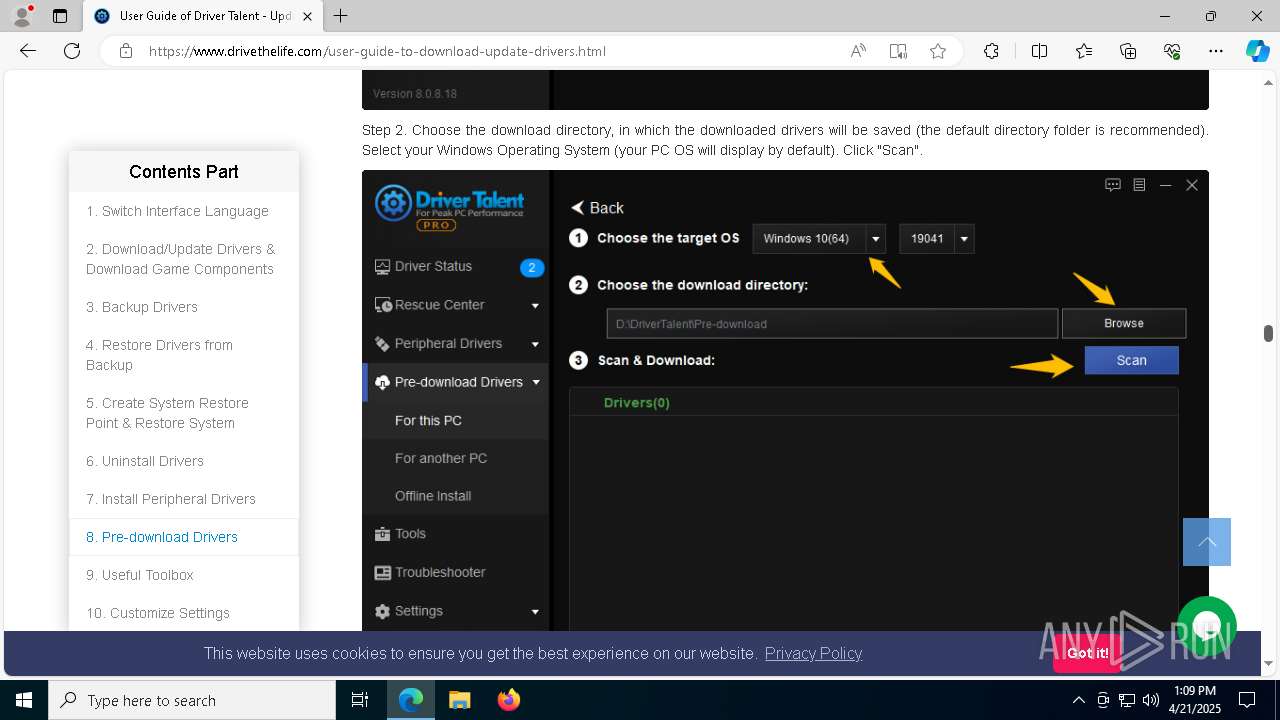
Task: Click Driver Talent logo in screenshot
Action: pos(449,208)
